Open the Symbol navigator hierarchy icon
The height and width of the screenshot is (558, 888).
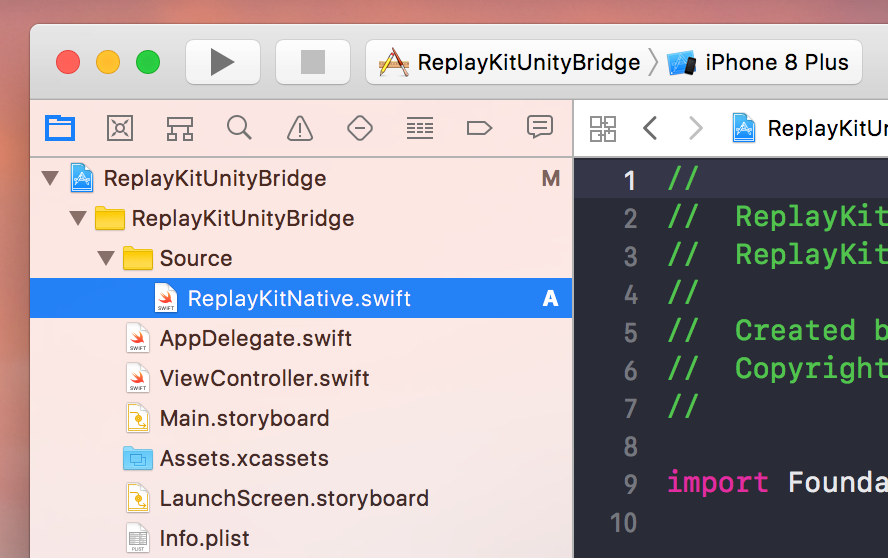pyautogui.click(x=180, y=129)
